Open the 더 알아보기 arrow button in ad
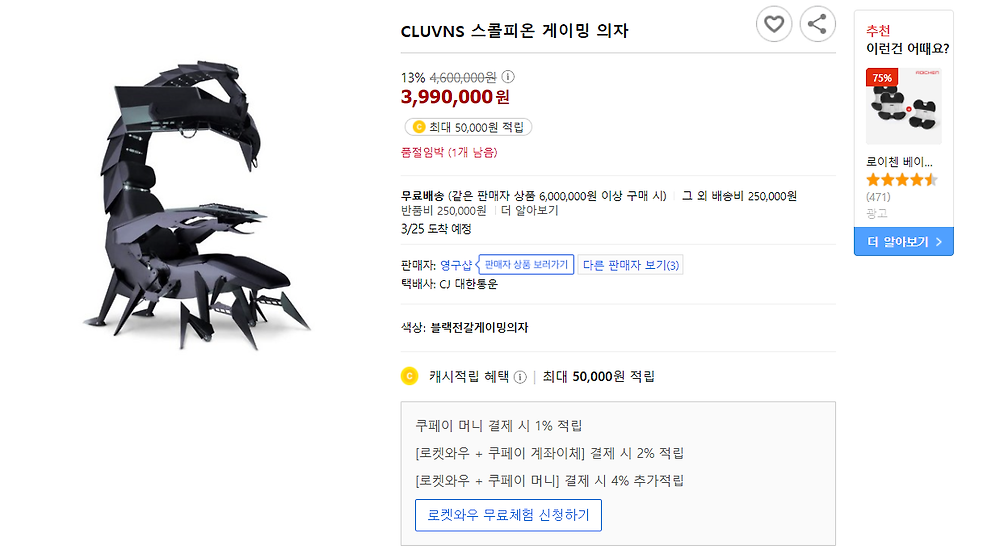The width and height of the screenshot is (1000, 554). point(903,242)
